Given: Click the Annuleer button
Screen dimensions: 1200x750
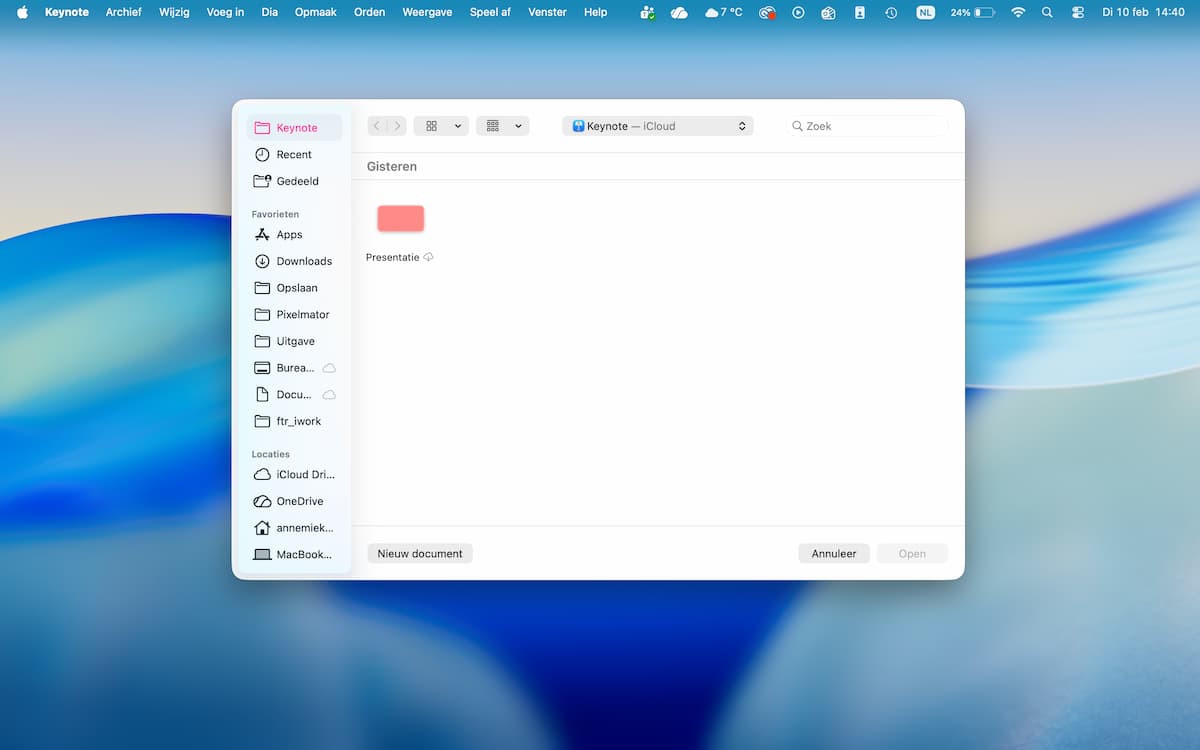Looking at the screenshot, I should coord(834,554).
